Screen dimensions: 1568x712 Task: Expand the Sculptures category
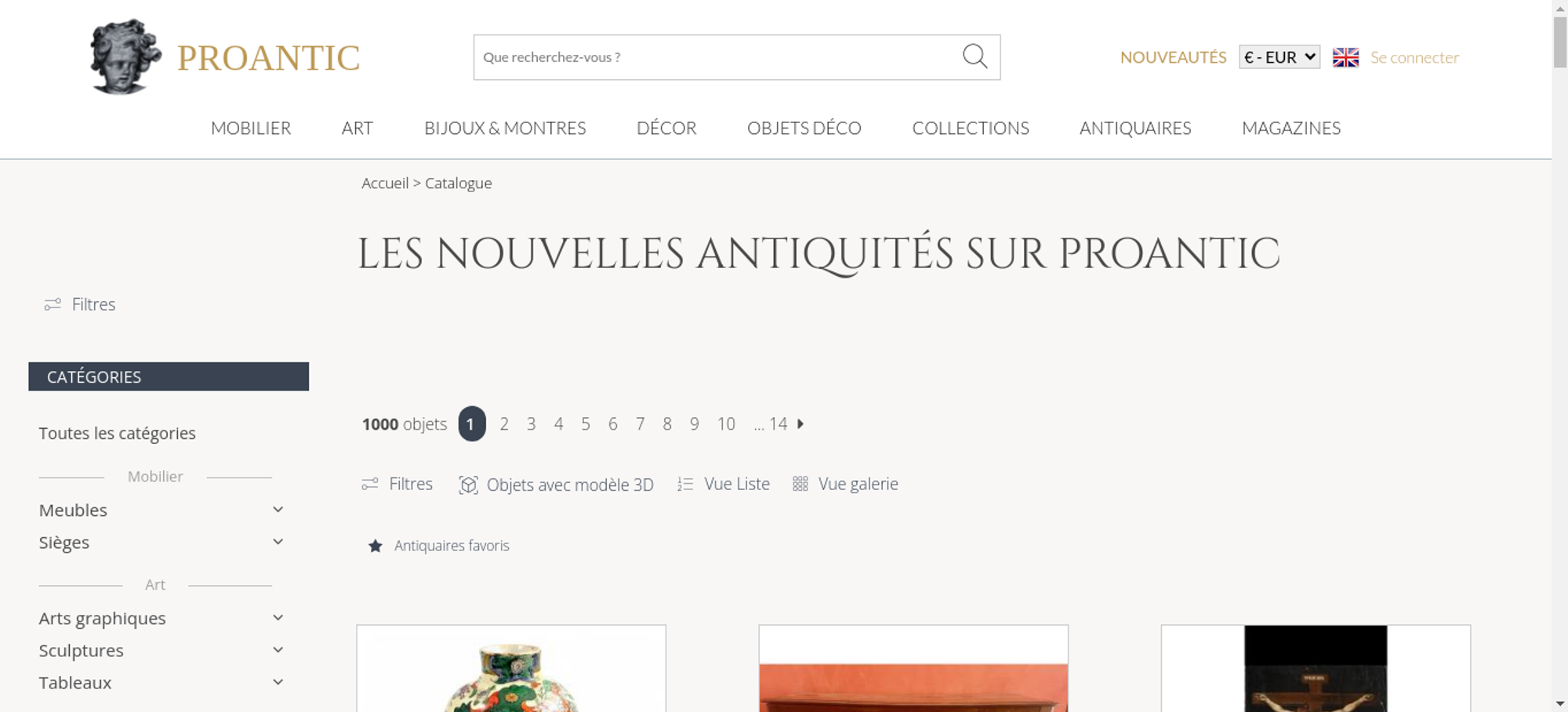pyautogui.click(x=278, y=650)
